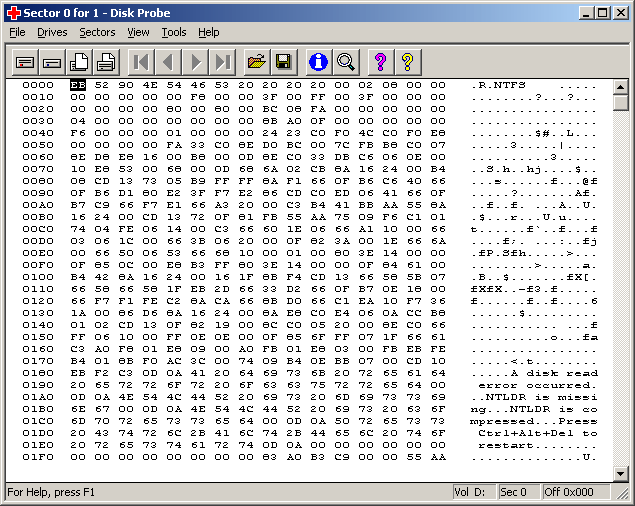The width and height of the screenshot is (635, 506).
Task: Click the ASCII text 'error occurred.'
Action: [538, 385]
